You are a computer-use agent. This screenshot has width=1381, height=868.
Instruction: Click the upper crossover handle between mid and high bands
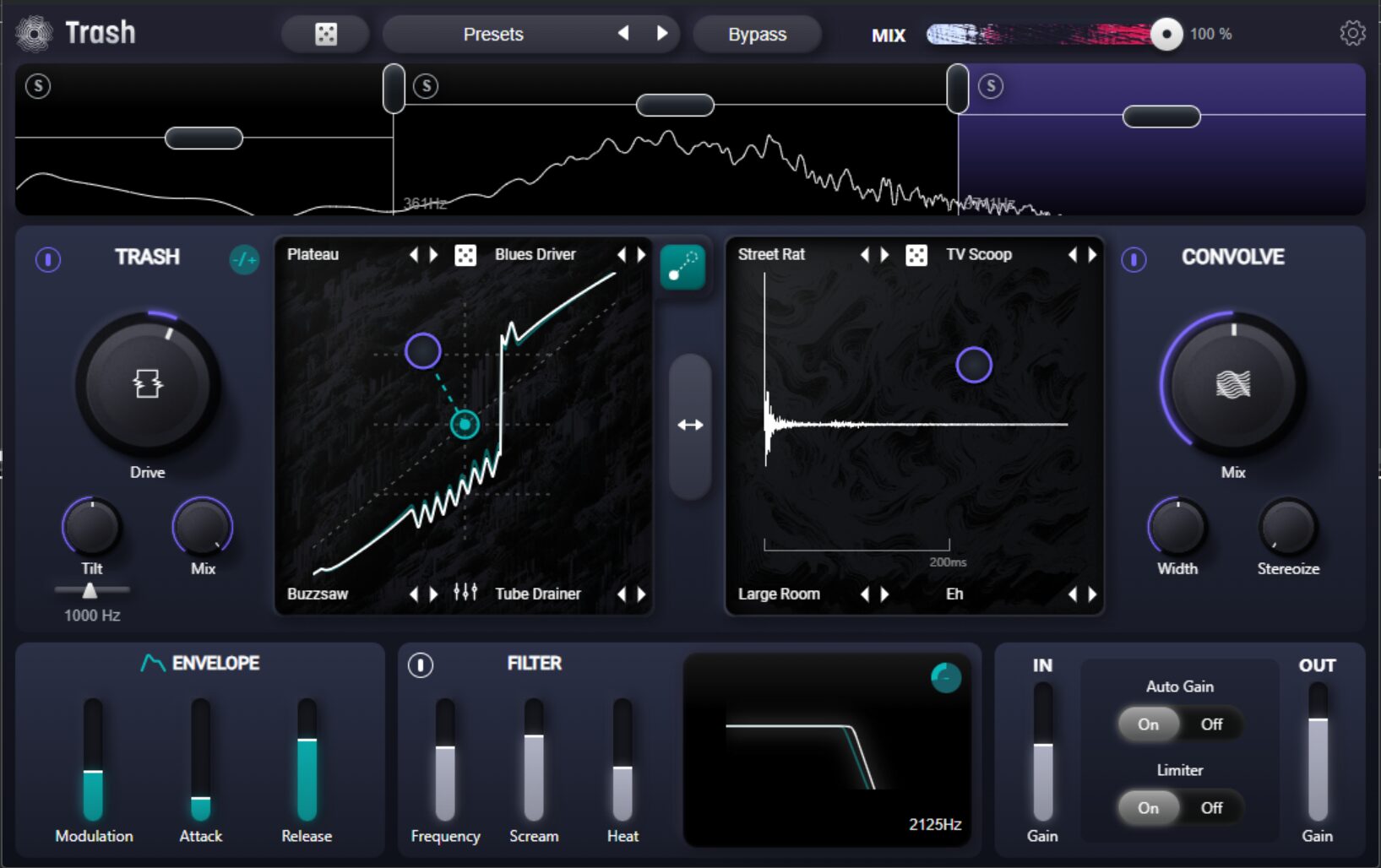click(957, 88)
